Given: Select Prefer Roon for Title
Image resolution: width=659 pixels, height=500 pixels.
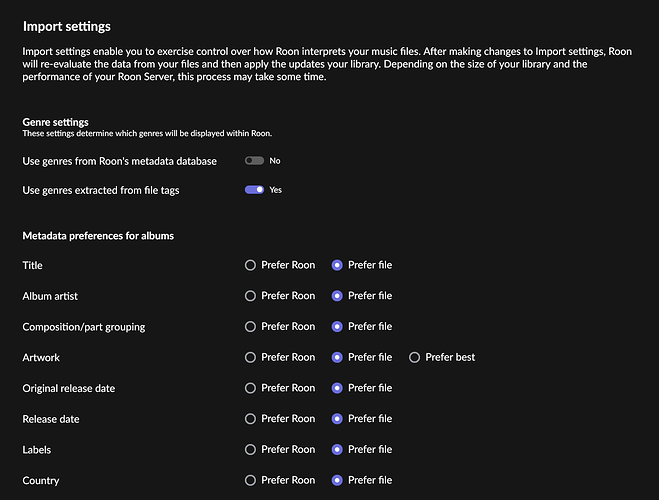Looking at the screenshot, I should coord(250,265).
